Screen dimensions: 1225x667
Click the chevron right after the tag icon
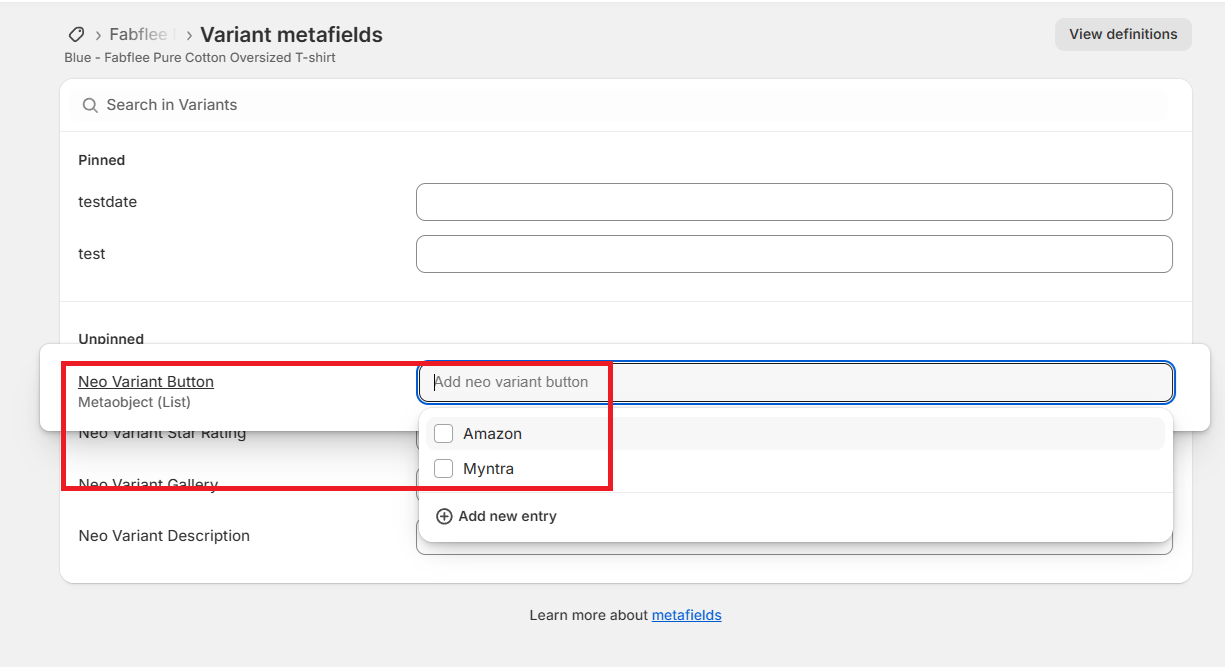[98, 35]
